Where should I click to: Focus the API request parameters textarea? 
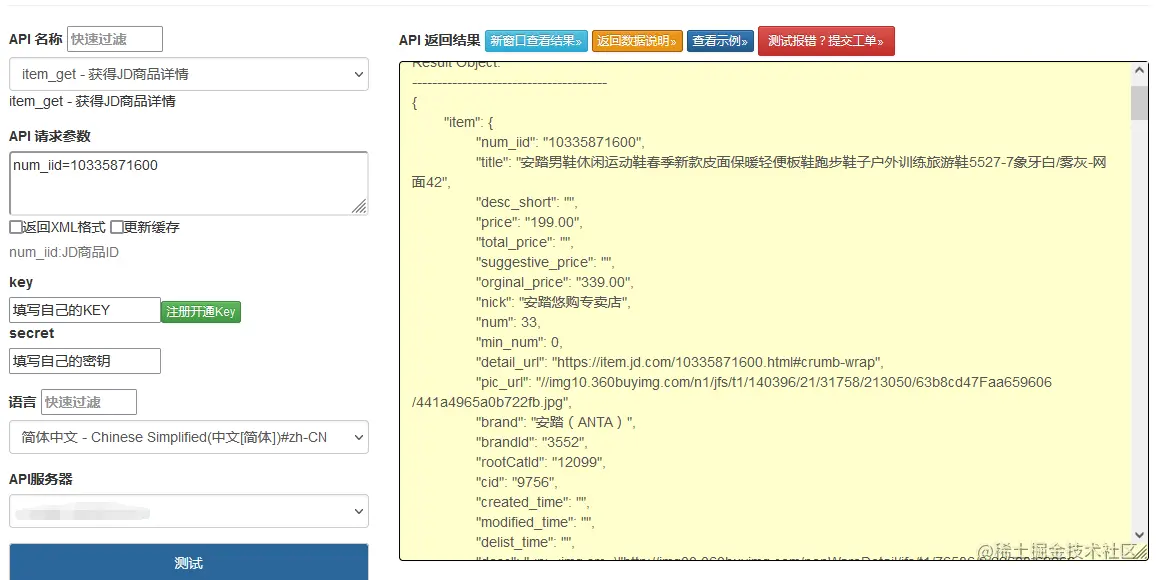pyautogui.click(x=189, y=184)
